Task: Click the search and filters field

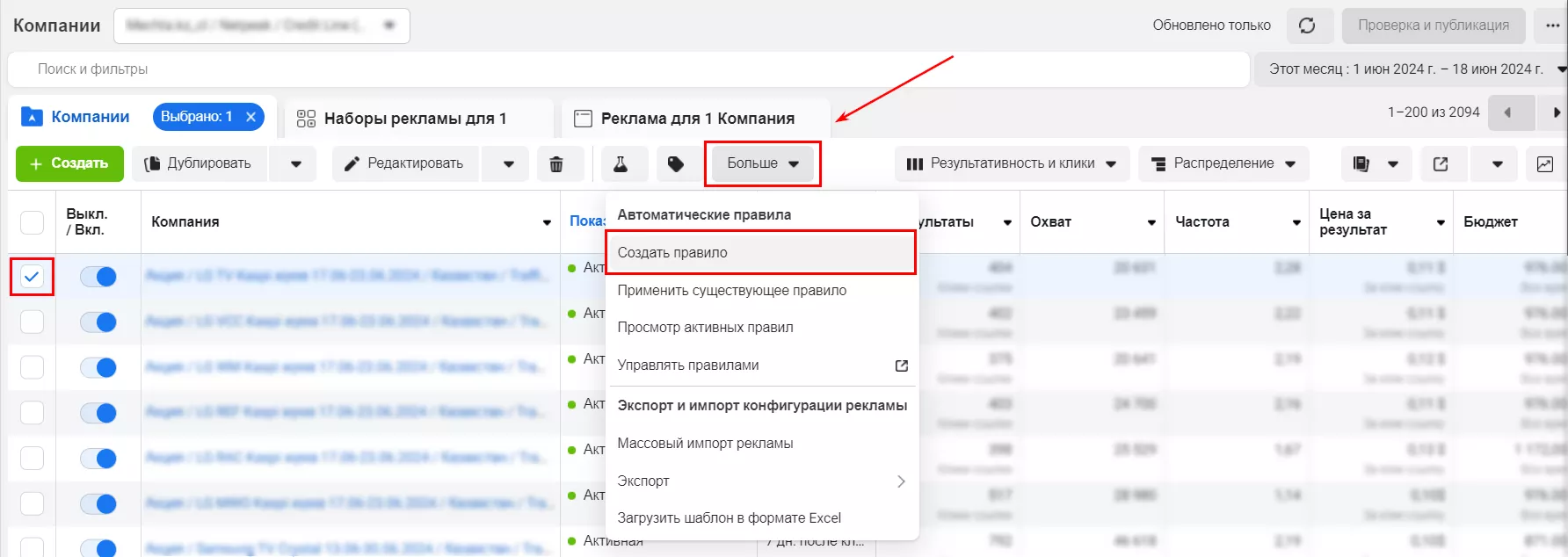Action: coord(628,69)
